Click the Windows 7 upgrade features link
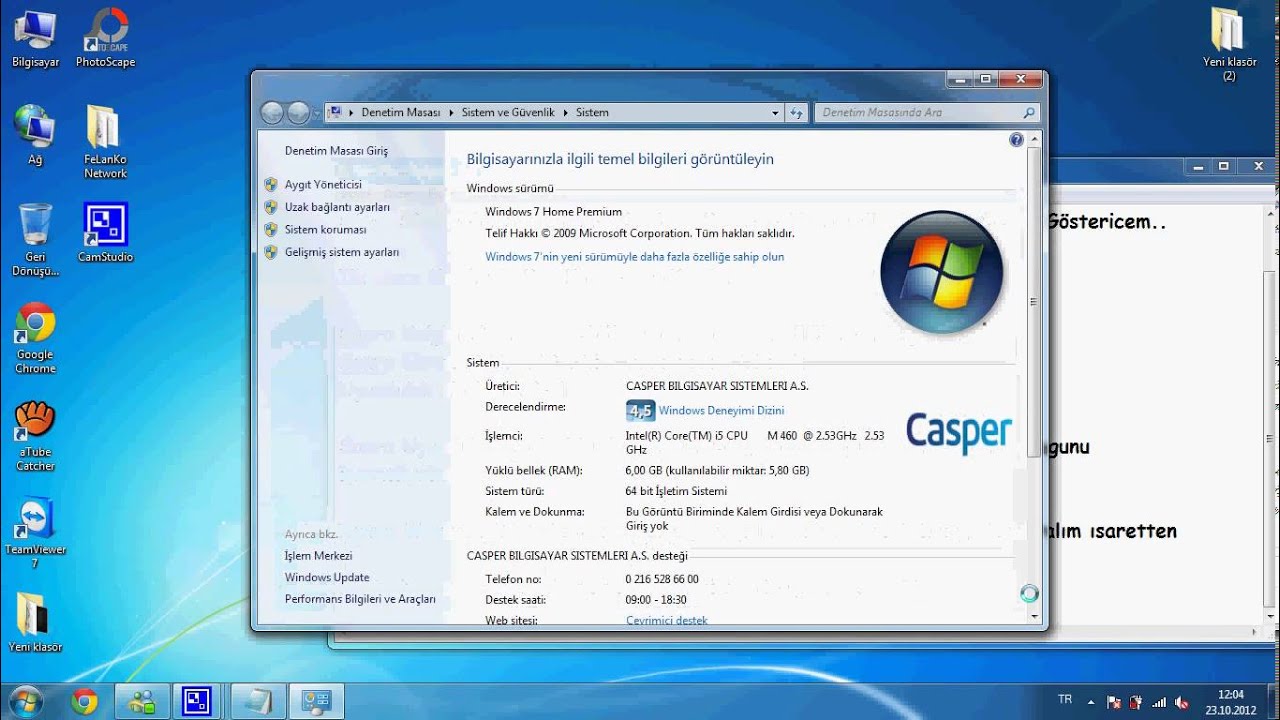The height and width of the screenshot is (720, 1280). [x=635, y=257]
